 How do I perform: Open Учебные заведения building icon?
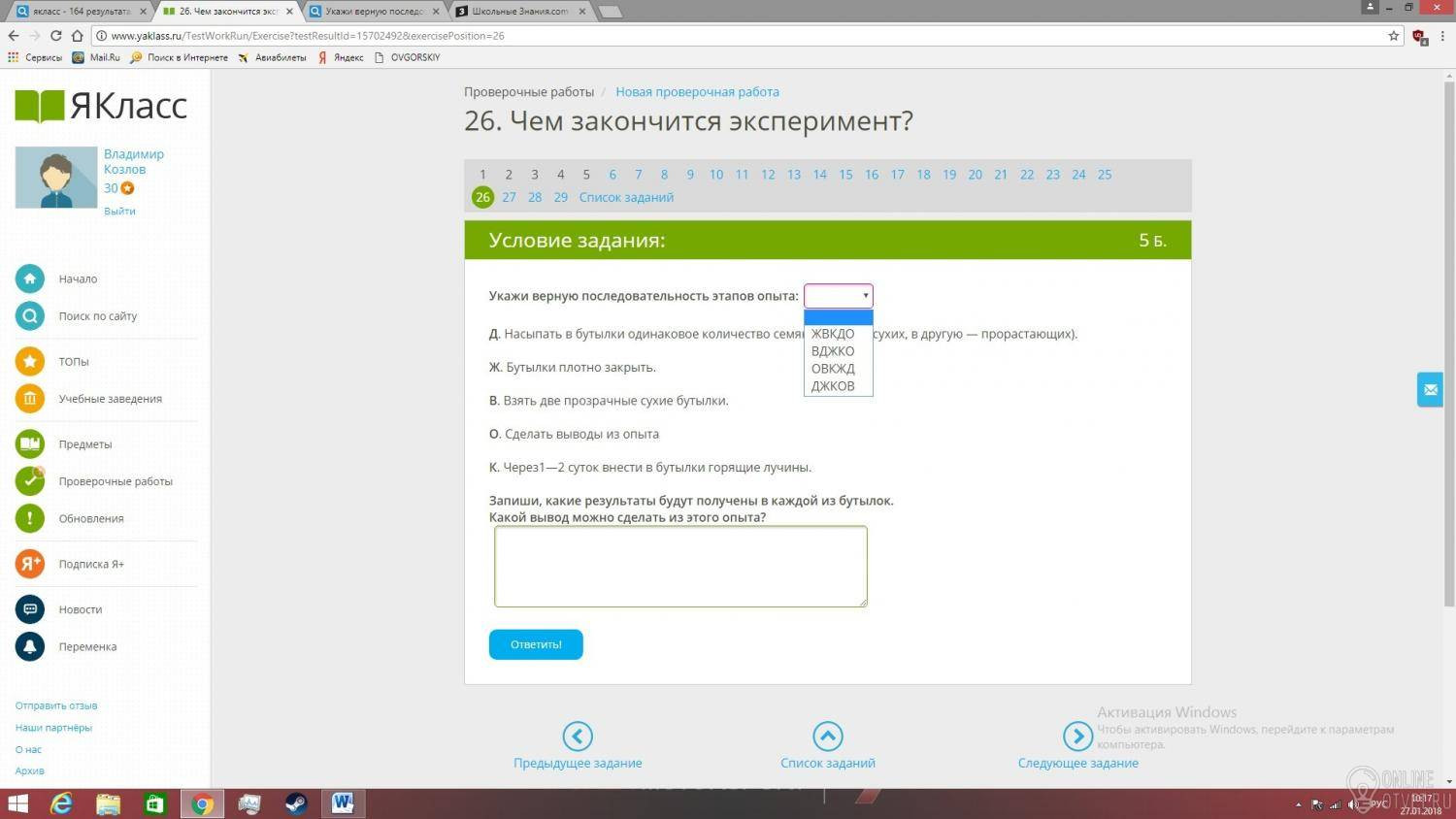[x=29, y=398]
